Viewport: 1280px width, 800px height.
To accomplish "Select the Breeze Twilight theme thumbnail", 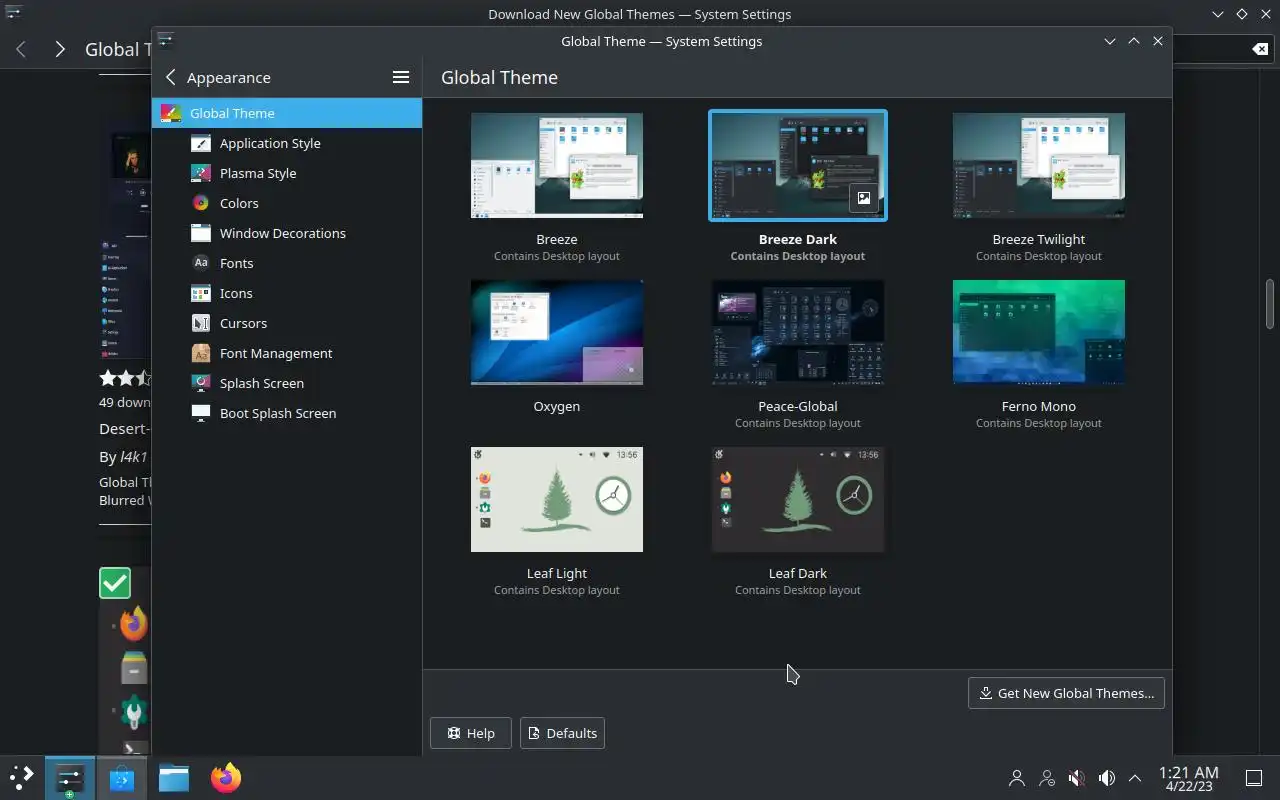I will 1039,165.
